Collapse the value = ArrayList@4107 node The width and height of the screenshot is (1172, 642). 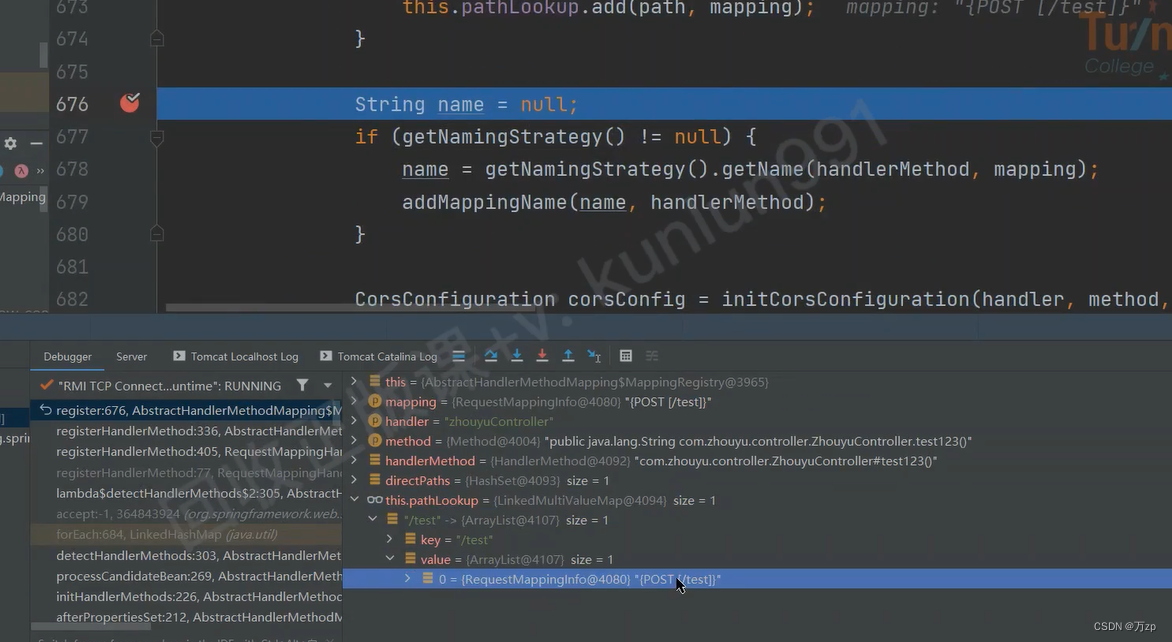389,558
